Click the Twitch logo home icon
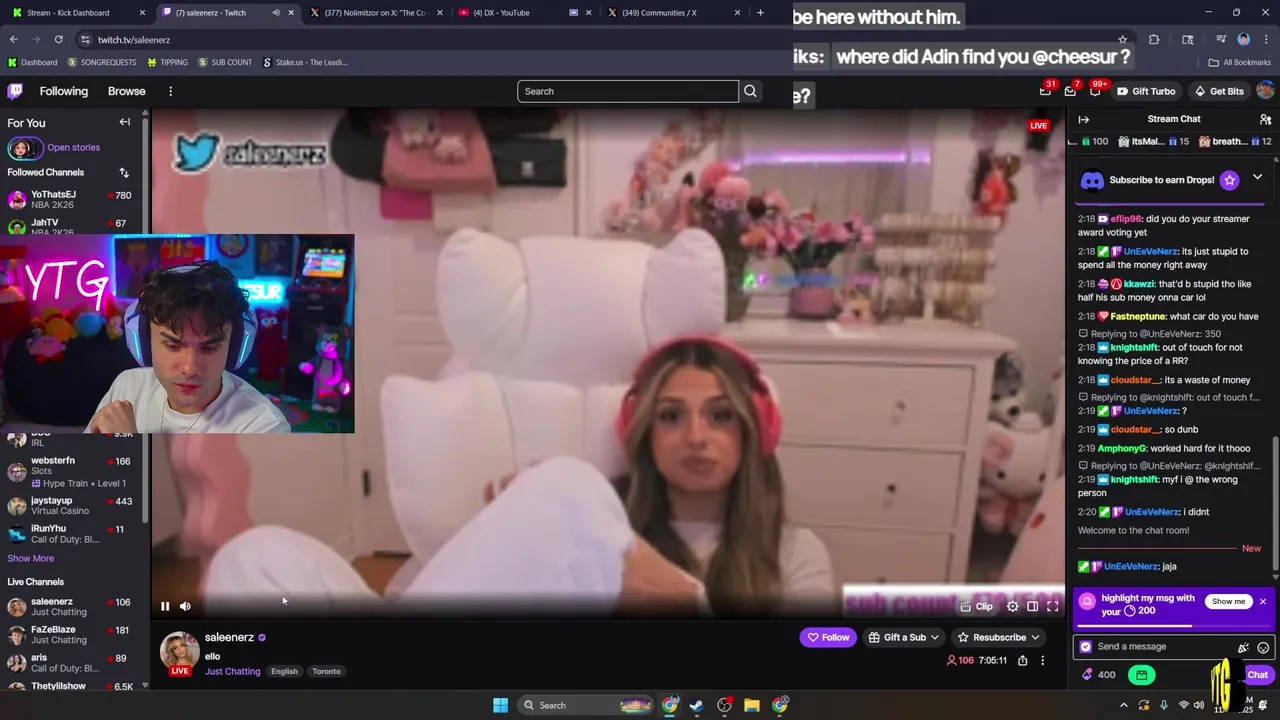The image size is (1280, 720). point(15,91)
